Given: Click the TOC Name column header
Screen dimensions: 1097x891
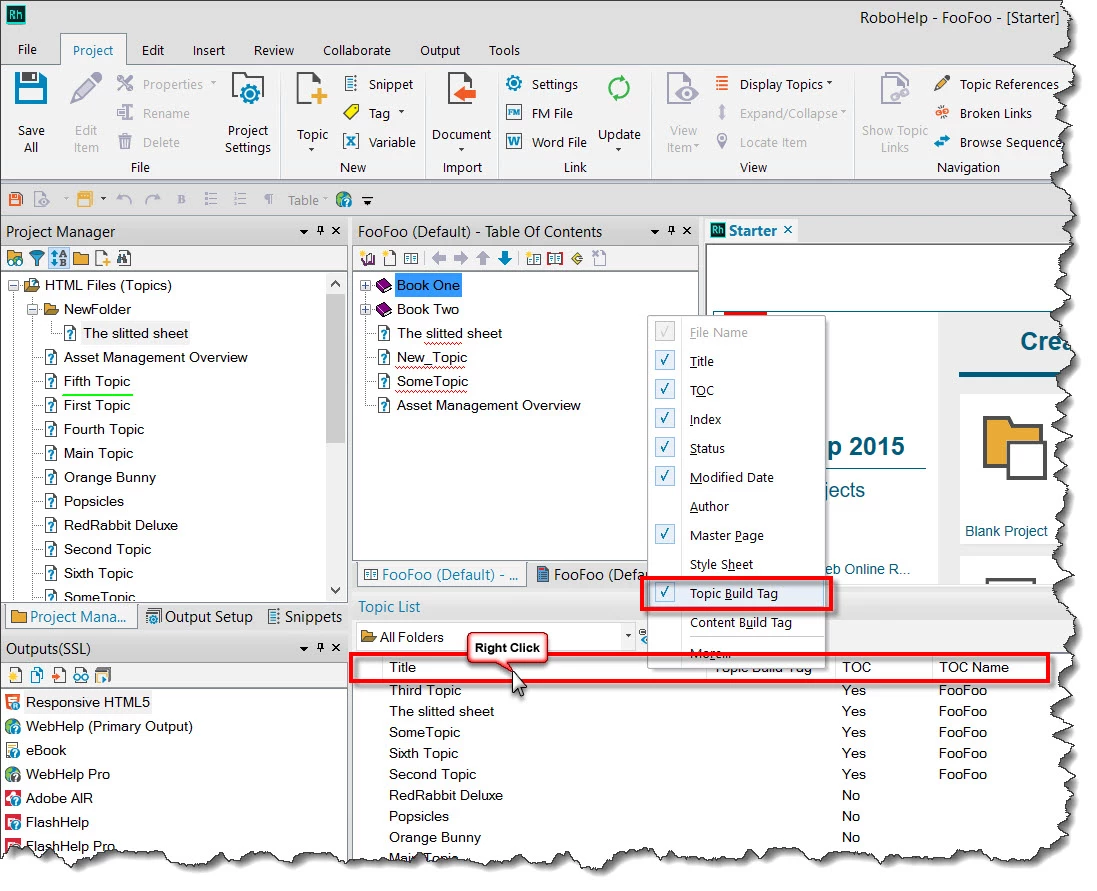Looking at the screenshot, I should (973, 667).
